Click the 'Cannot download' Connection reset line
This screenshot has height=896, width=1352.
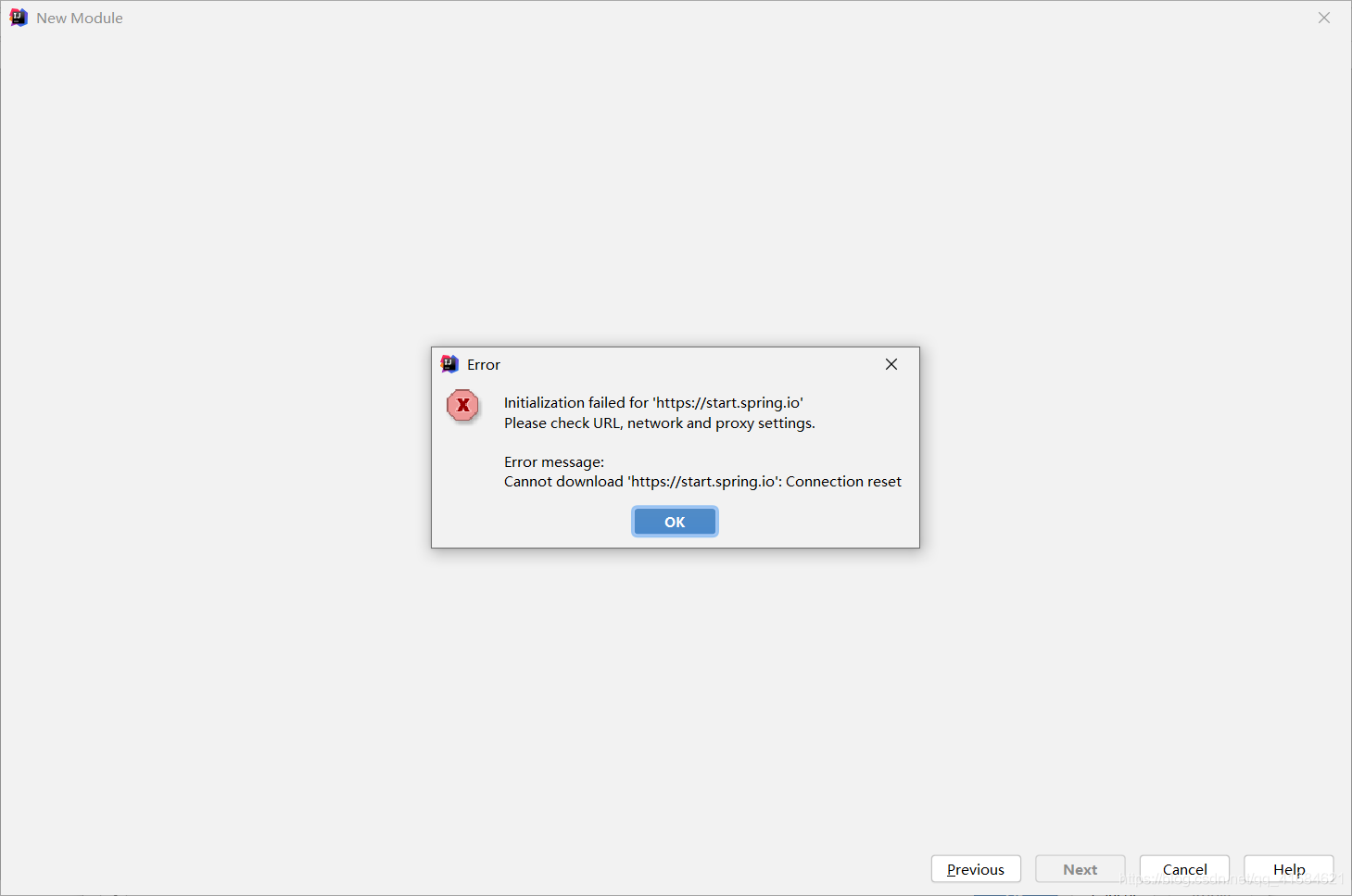(702, 481)
